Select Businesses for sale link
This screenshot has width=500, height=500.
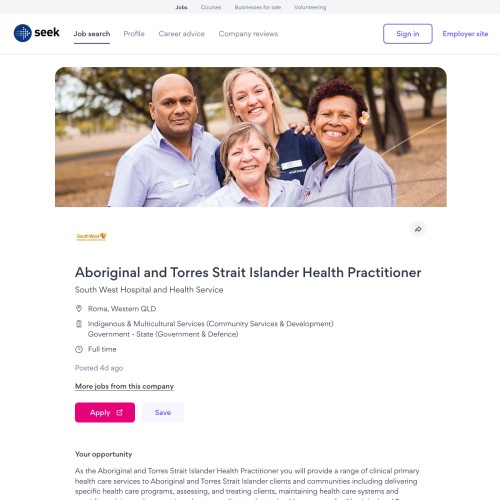[x=258, y=7]
